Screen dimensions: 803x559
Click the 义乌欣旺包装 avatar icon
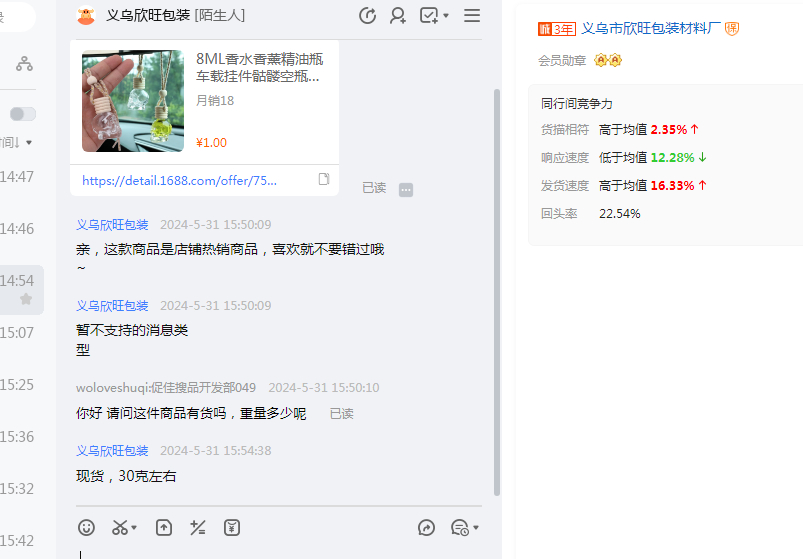click(x=86, y=16)
